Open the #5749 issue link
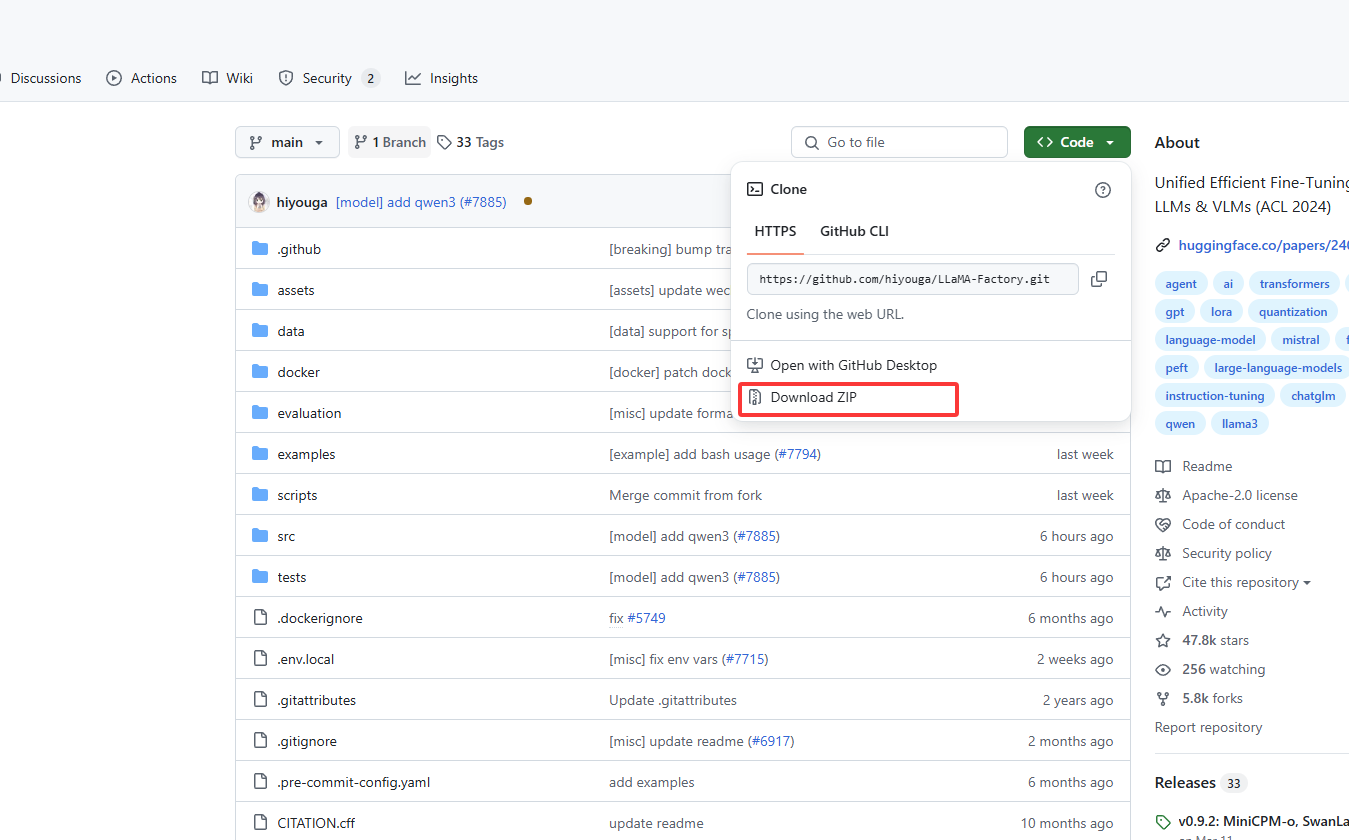Viewport: 1349px width, 840px height. (x=646, y=618)
